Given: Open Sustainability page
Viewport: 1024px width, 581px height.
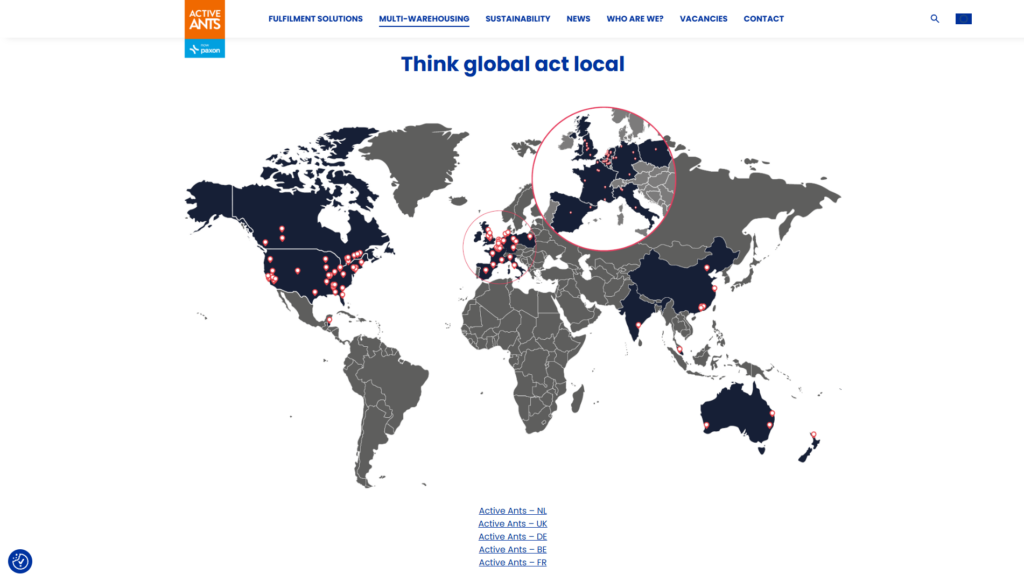Looking at the screenshot, I should tap(518, 19).
